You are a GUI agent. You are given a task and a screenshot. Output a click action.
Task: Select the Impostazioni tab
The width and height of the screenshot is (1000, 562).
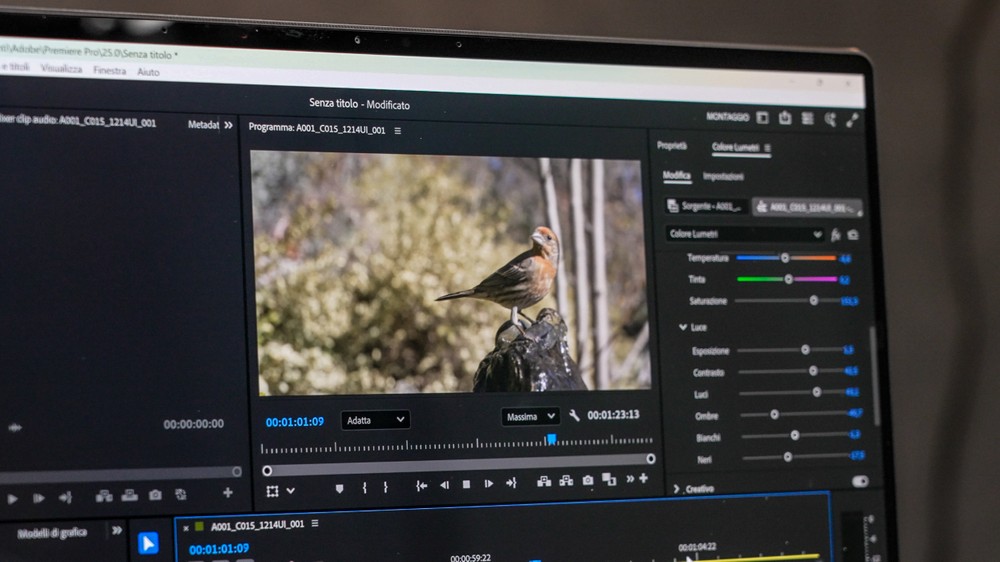coord(723,176)
